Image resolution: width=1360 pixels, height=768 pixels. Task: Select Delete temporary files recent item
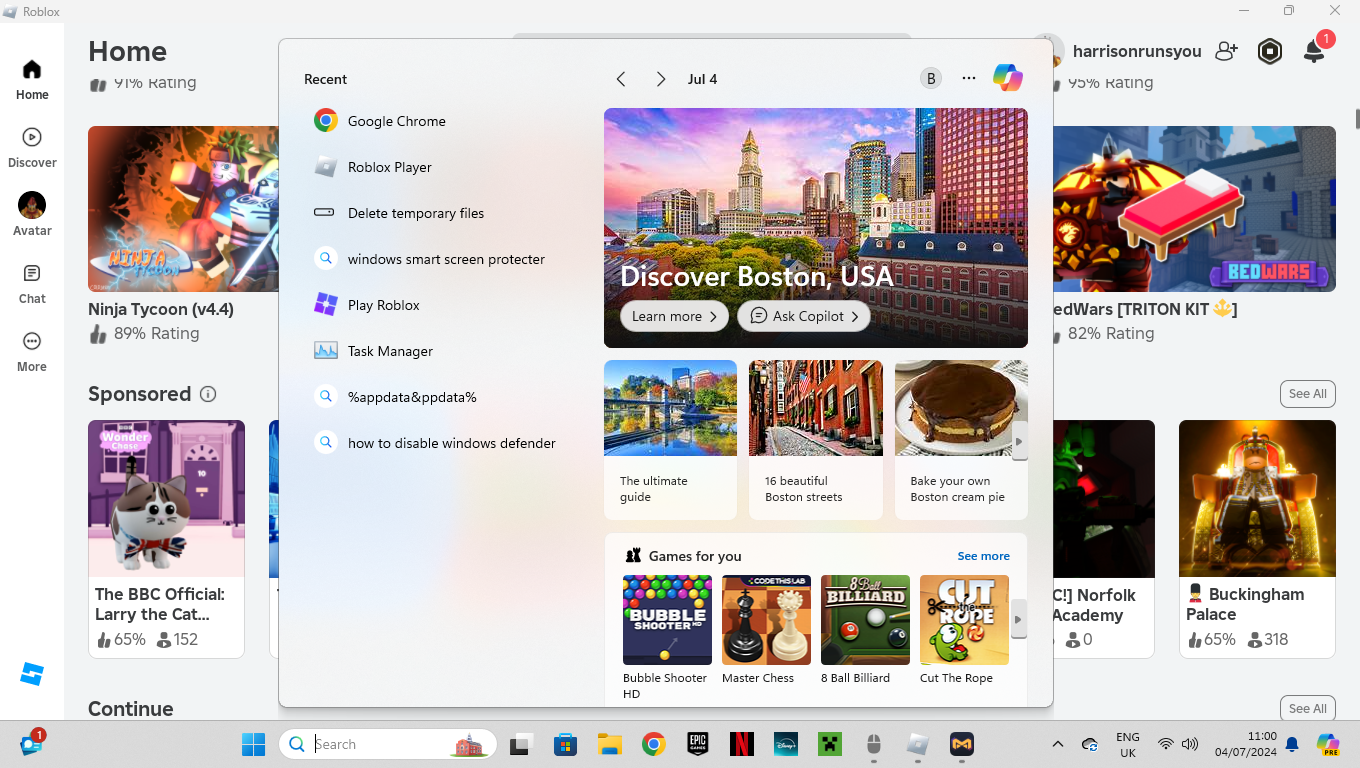point(415,213)
